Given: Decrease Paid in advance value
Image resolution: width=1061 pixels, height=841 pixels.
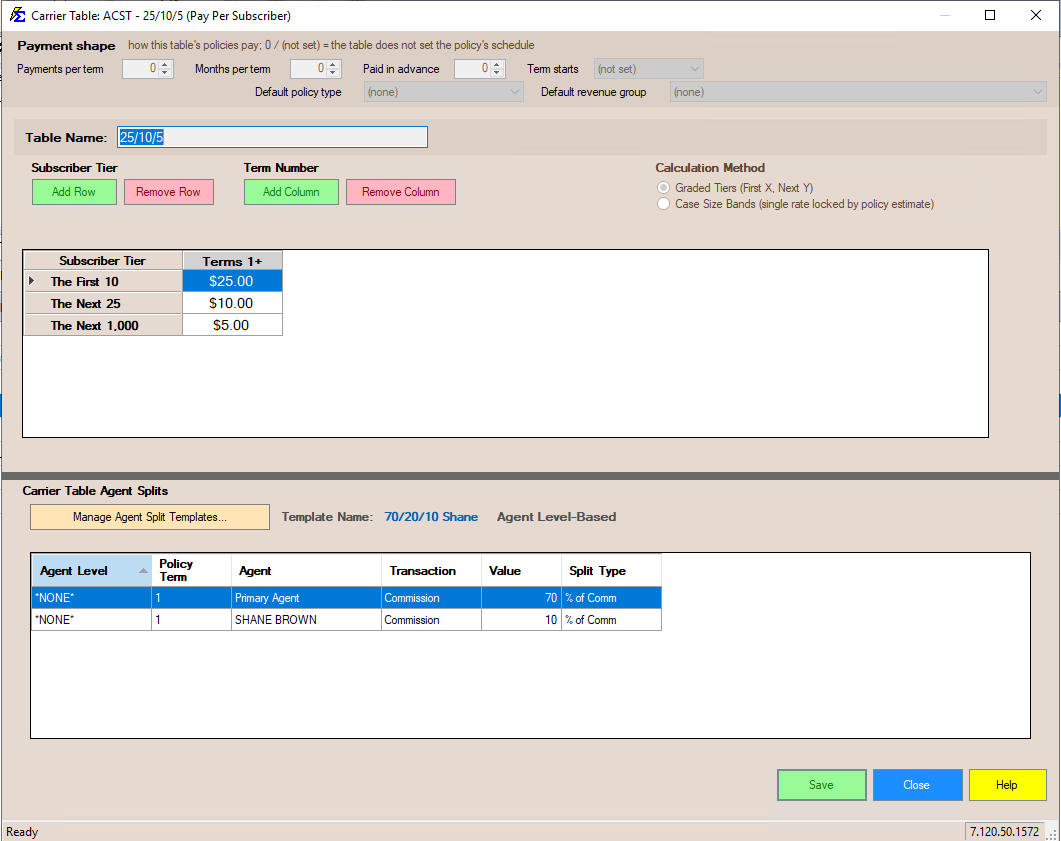Looking at the screenshot, I should 497,73.
